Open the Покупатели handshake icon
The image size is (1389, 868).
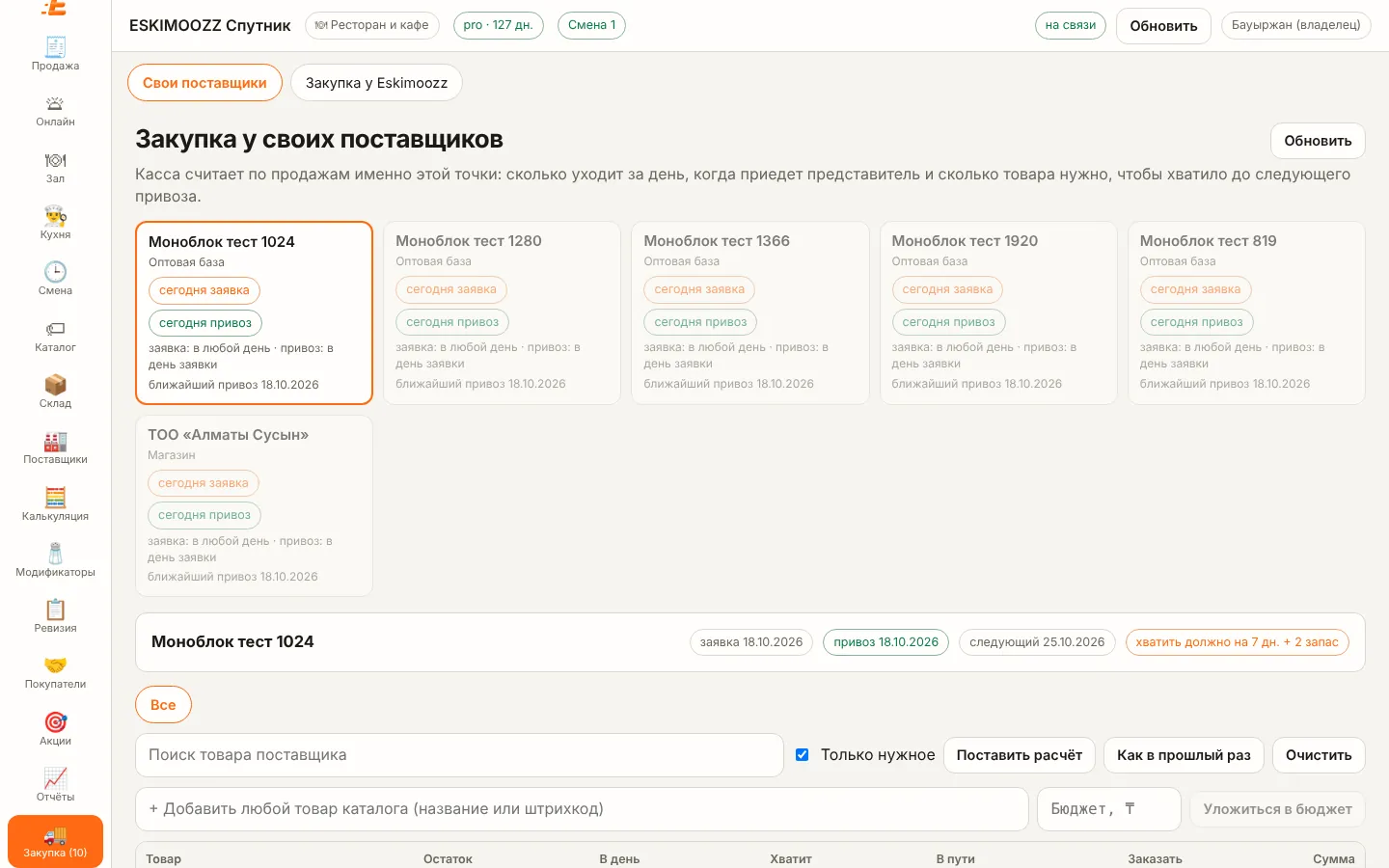click(x=55, y=665)
